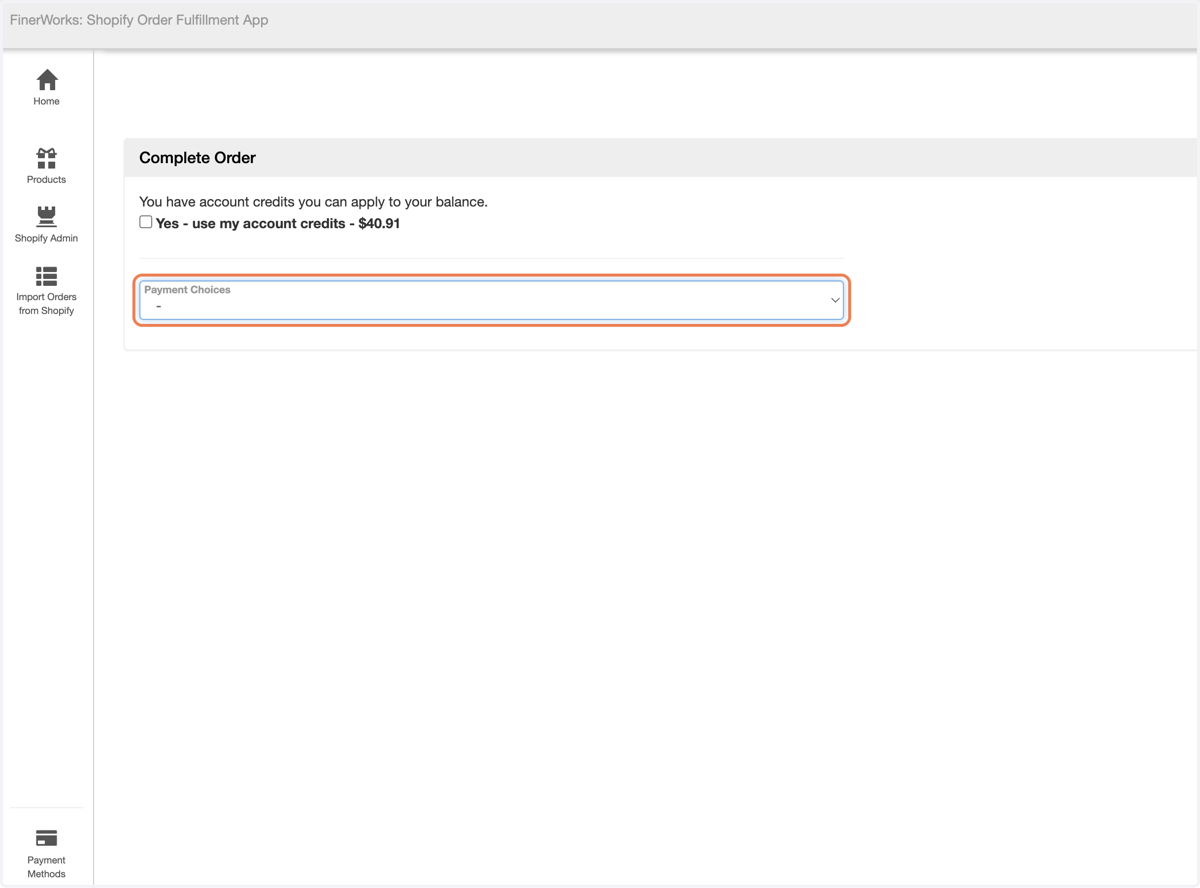This screenshot has height=888, width=1200.
Task: Check 'Yes - use my account credits' box
Action: pos(146,222)
